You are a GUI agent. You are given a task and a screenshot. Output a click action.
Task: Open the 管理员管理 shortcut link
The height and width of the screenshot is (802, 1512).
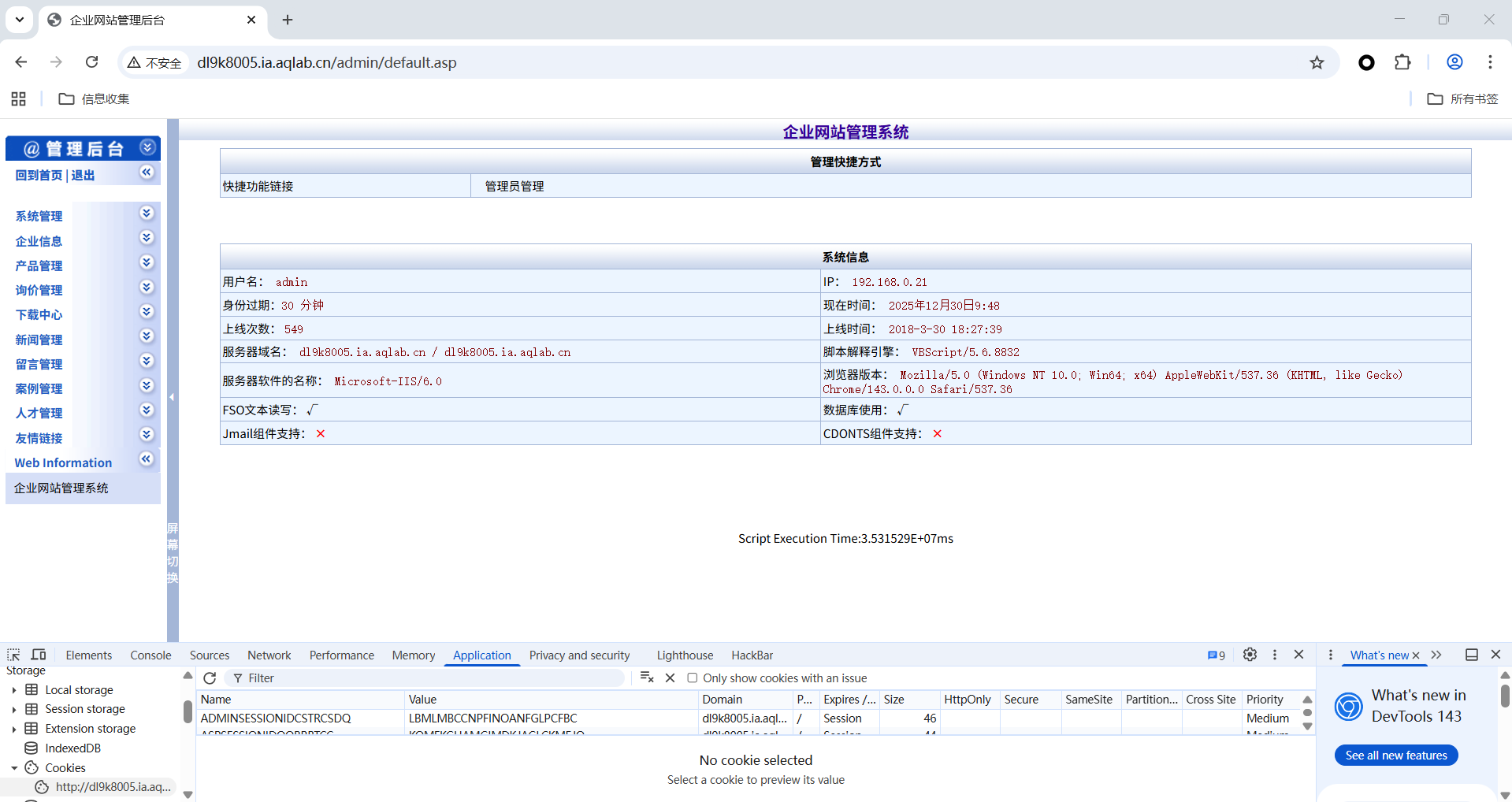tap(515, 186)
